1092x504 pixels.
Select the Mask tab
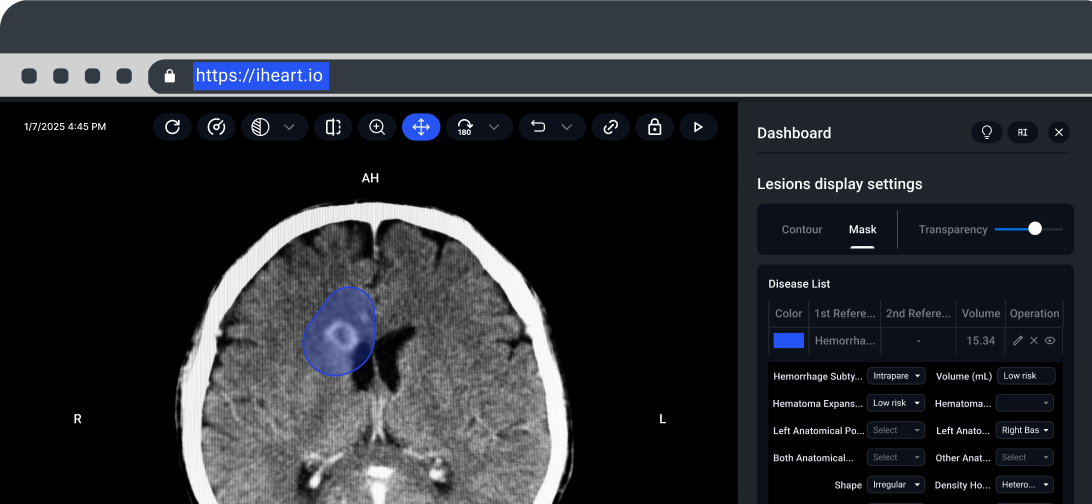coord(862,229)
